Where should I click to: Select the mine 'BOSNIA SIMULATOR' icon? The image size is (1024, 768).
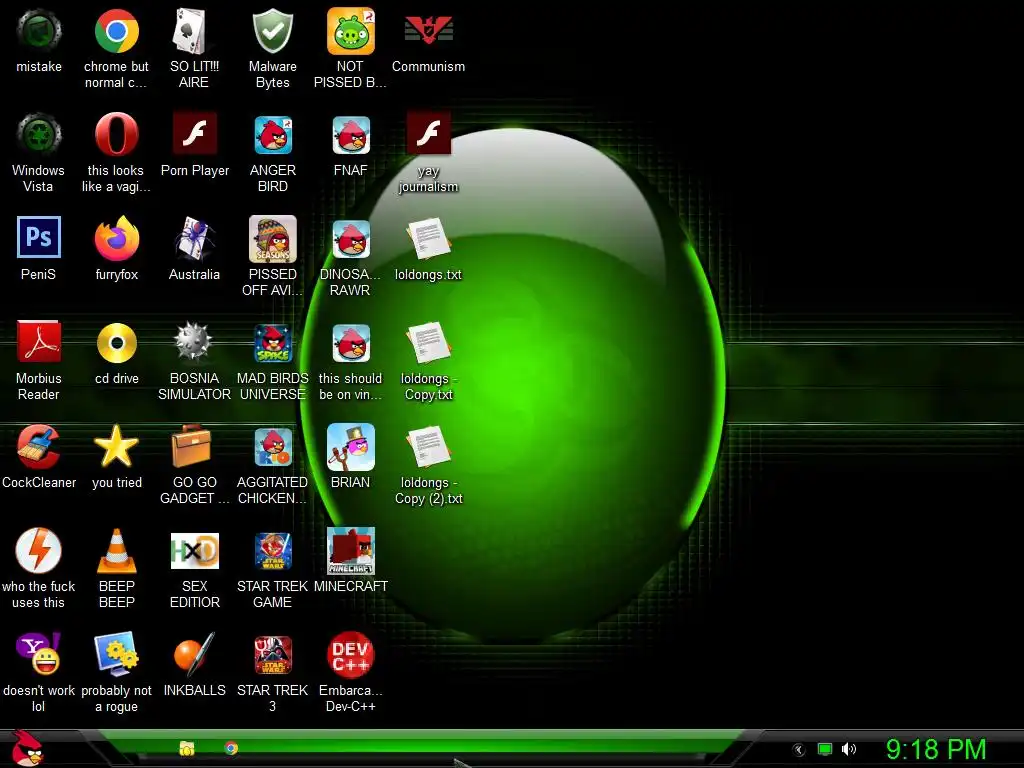tap(194, 342)
